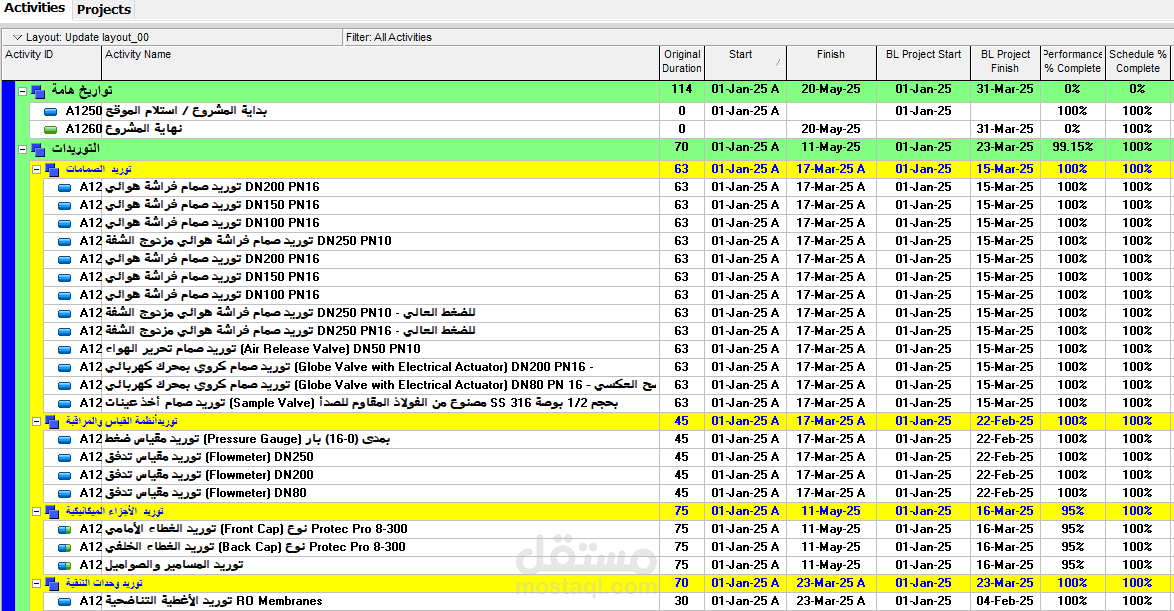Click WBS icon beside توريد الأجزاء الميكانيكية
1174x611 pixels.
coord(52,512)
